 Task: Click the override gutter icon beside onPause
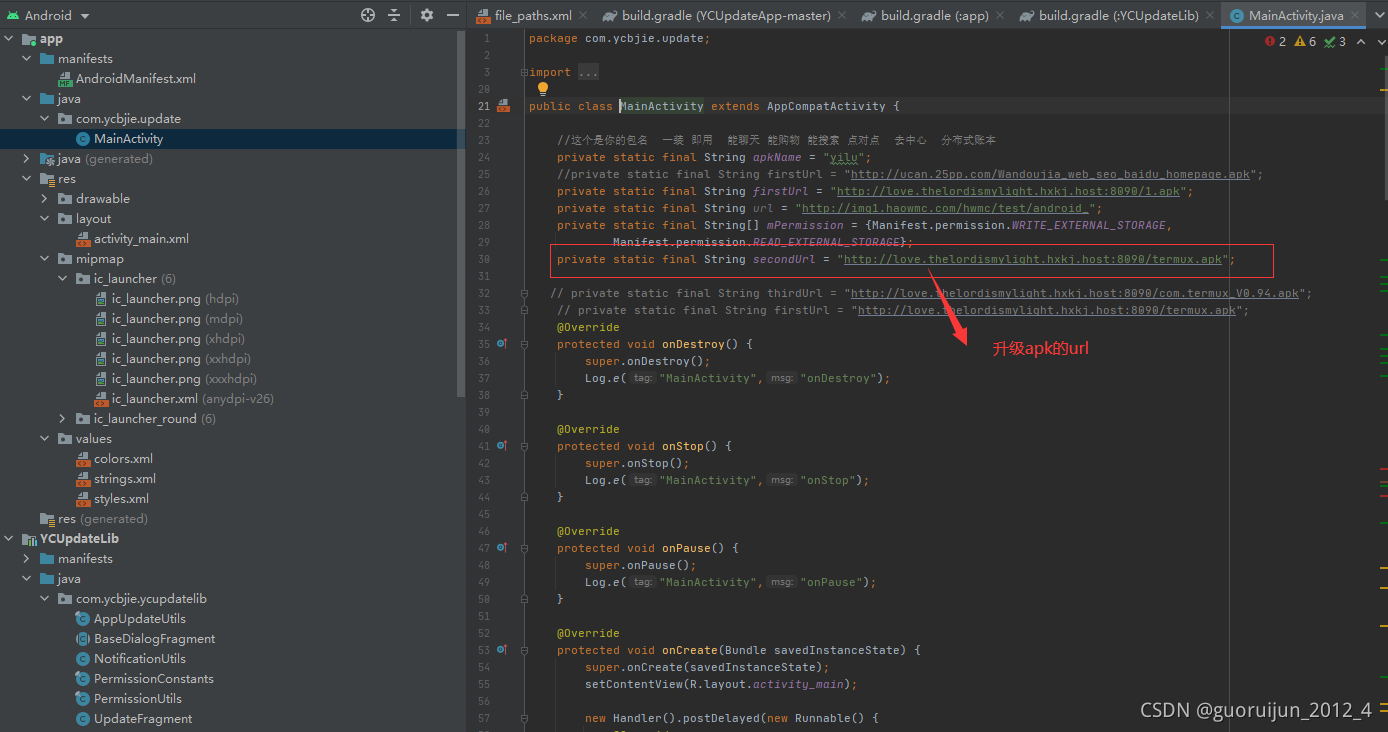point(502,548)
